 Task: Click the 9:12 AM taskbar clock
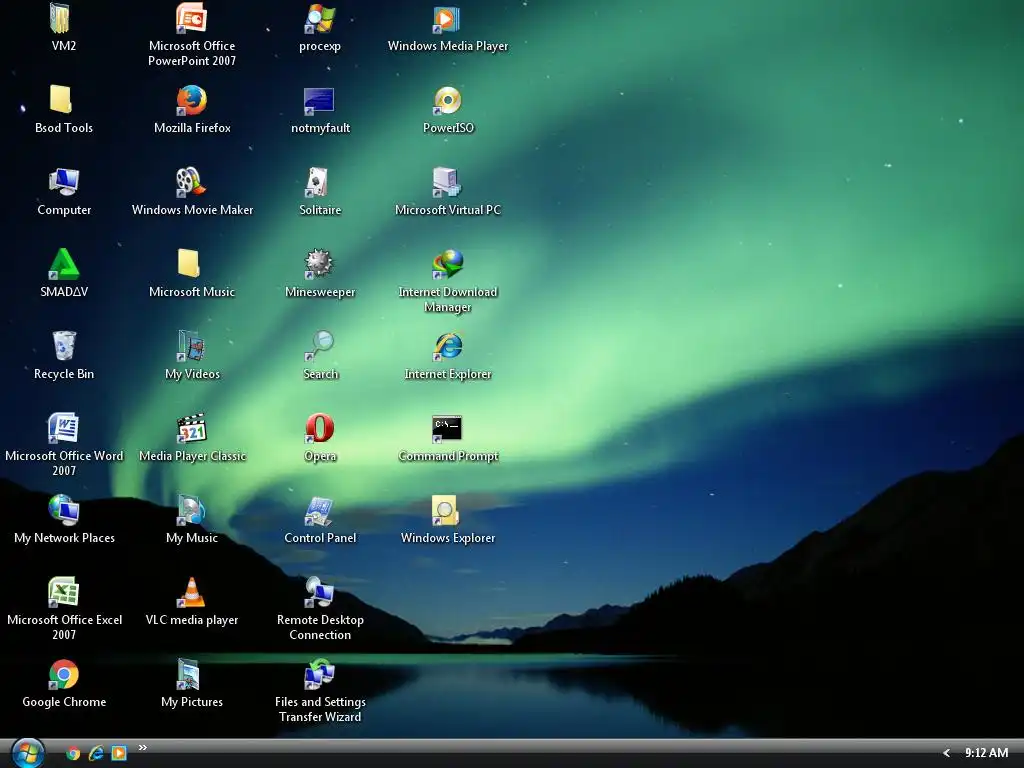(x=986, y=753)
